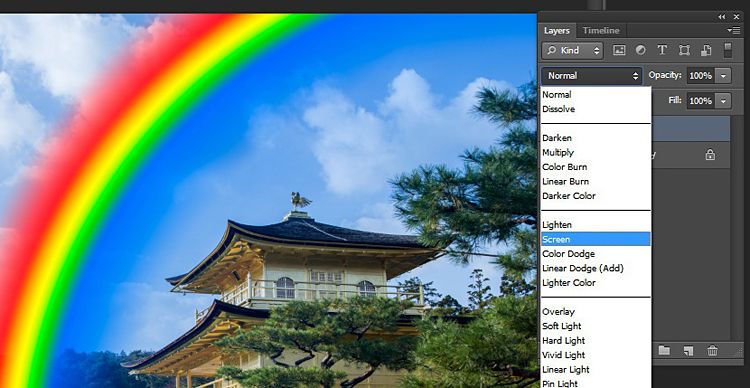Open the Fill slider dropdown arrow
Screen dimensions: 750x388
point(724,101)
